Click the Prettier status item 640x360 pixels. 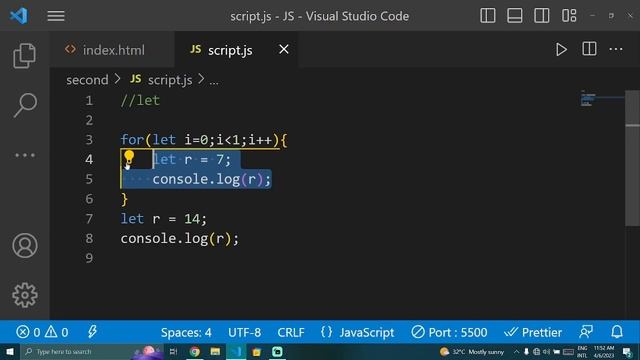533,332
